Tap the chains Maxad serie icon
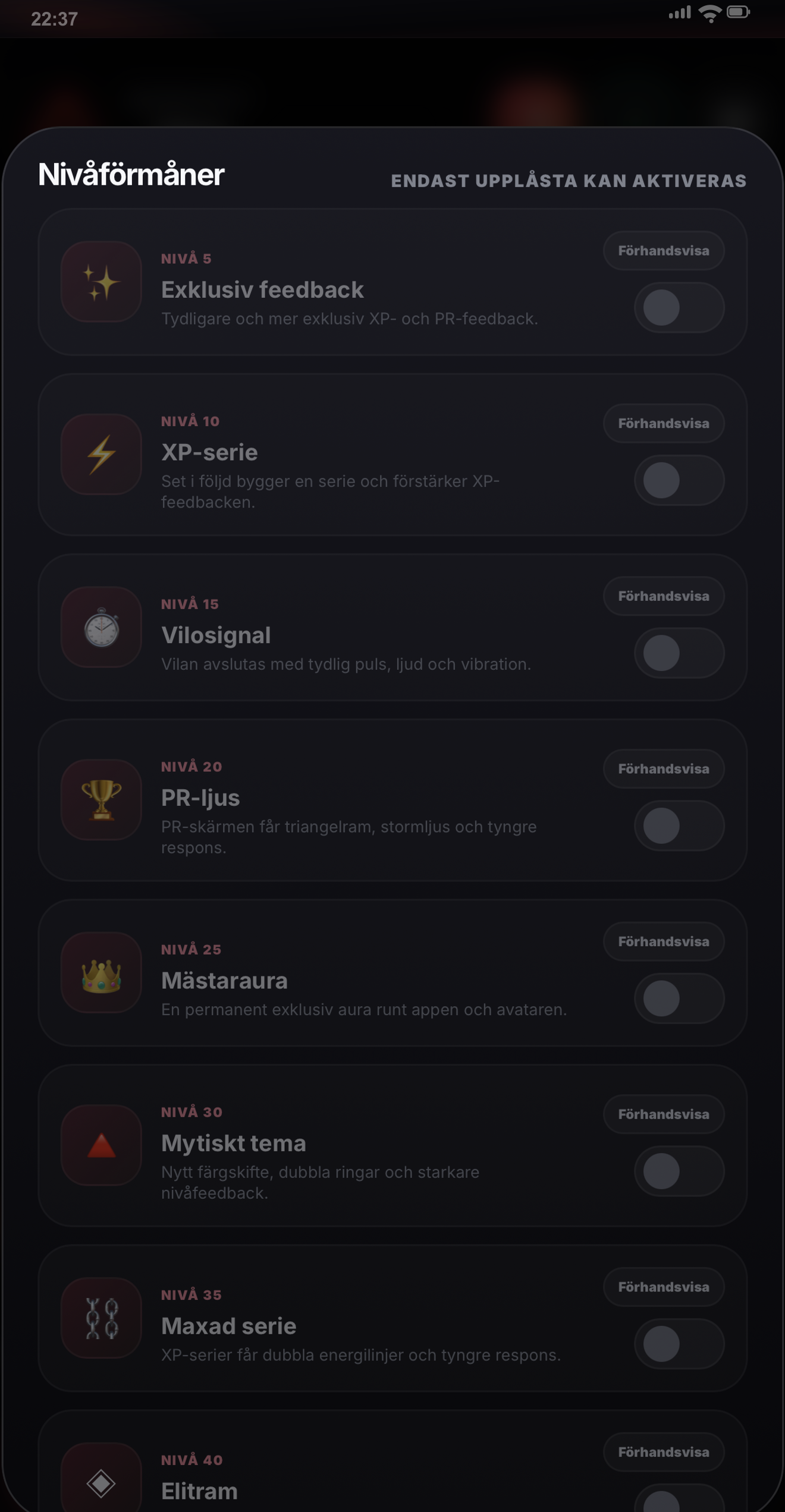 pos(102,1318)
